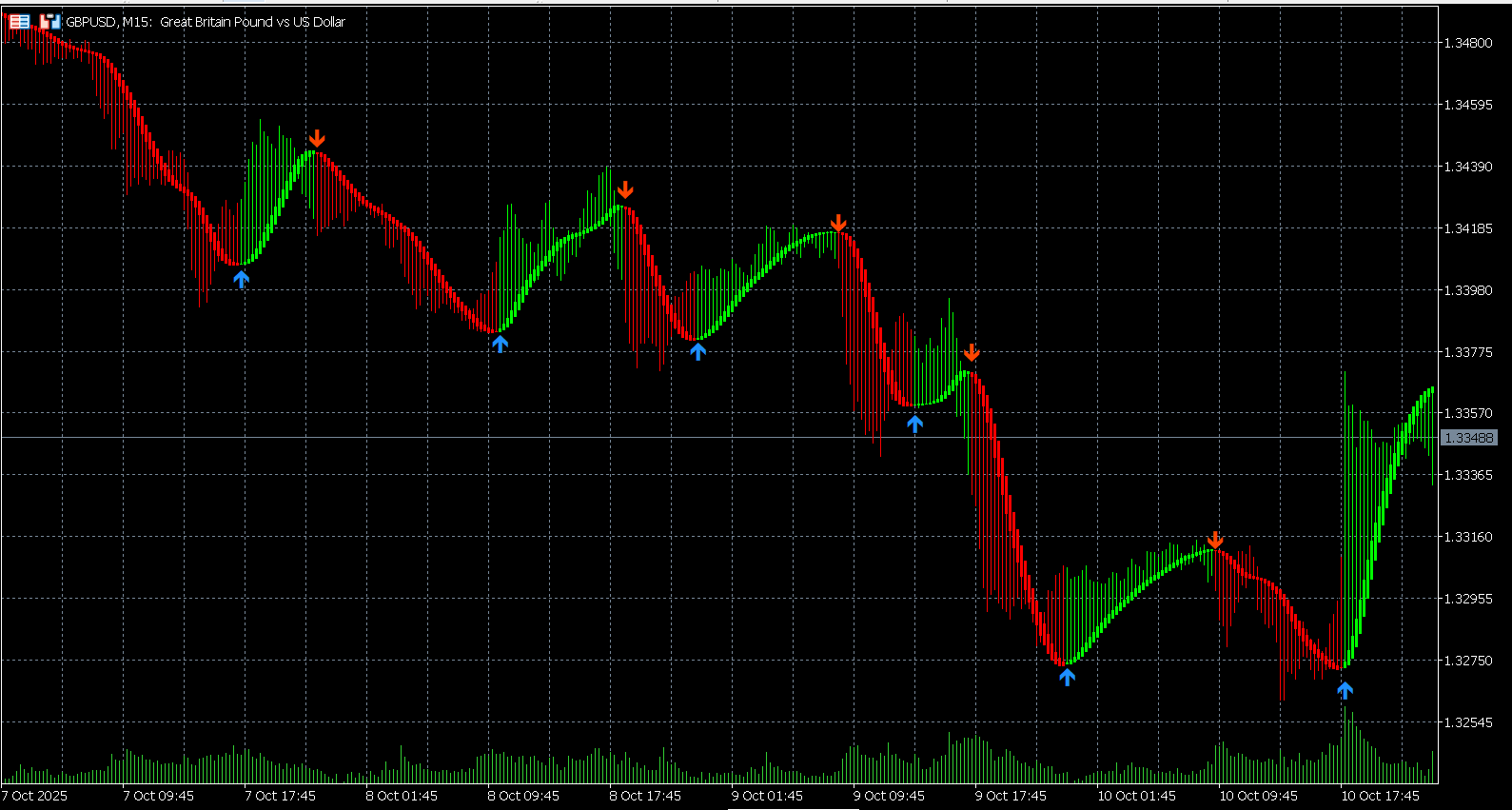The image size is (1512, 810).
Task: Click the 7 Oct 2025 date label
Action: (x=35, y=796)
